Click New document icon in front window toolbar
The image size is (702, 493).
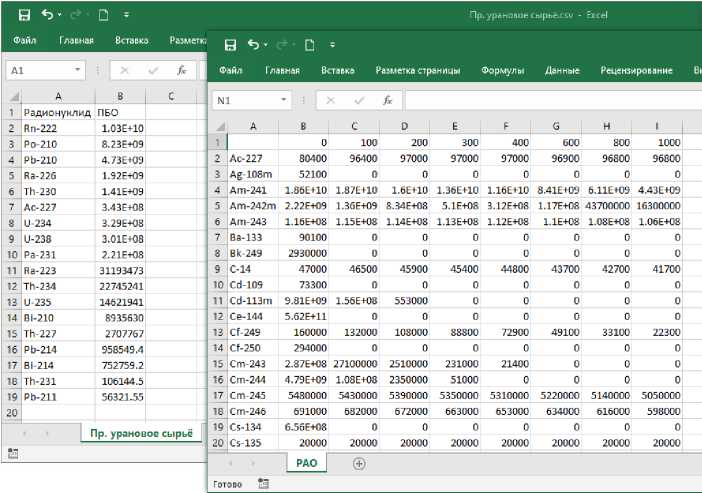(x=309, y=45)
